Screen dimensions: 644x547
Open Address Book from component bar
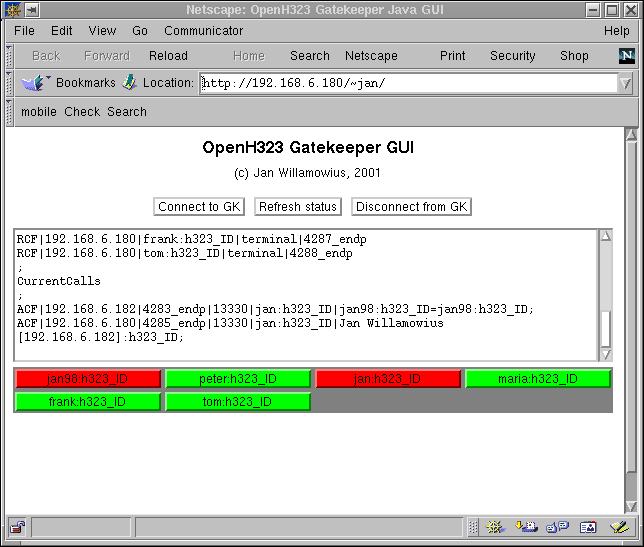588,527
